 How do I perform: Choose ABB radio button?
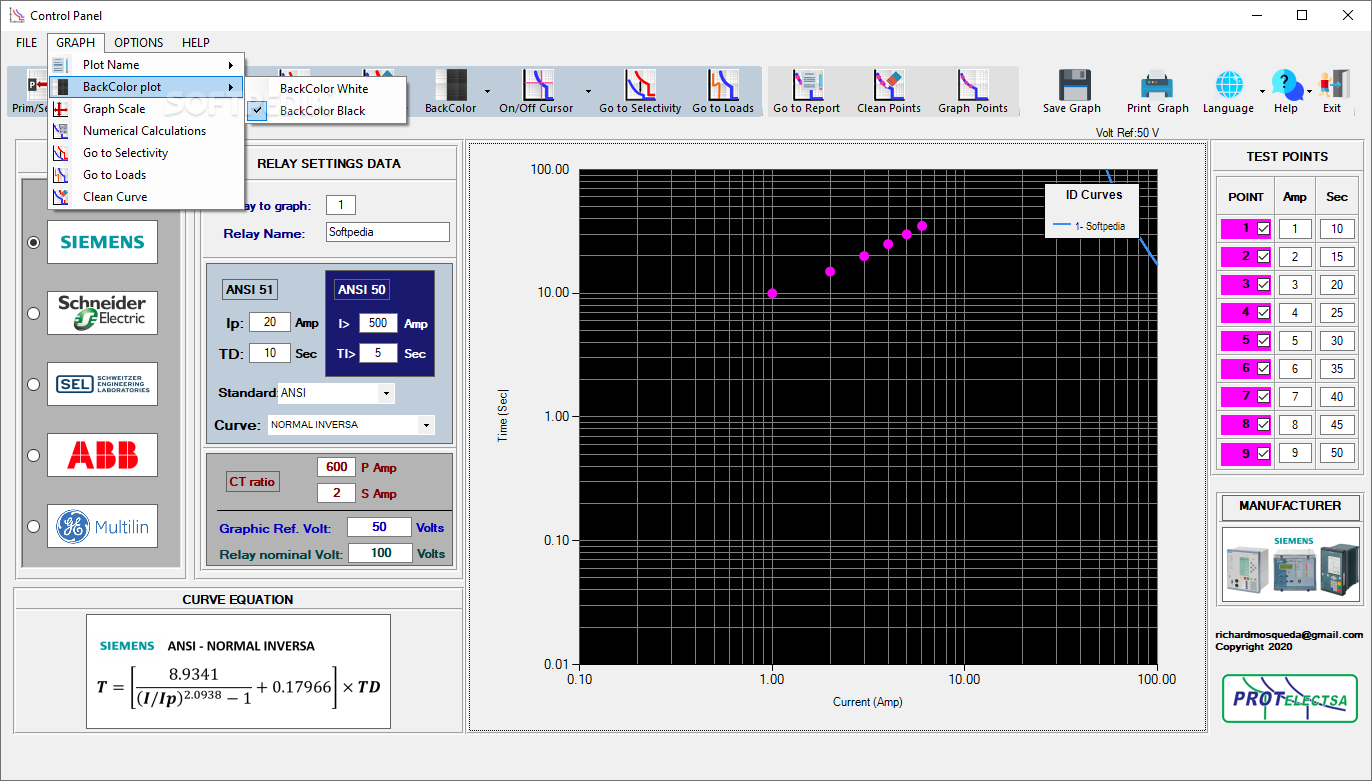click(33, 455)
